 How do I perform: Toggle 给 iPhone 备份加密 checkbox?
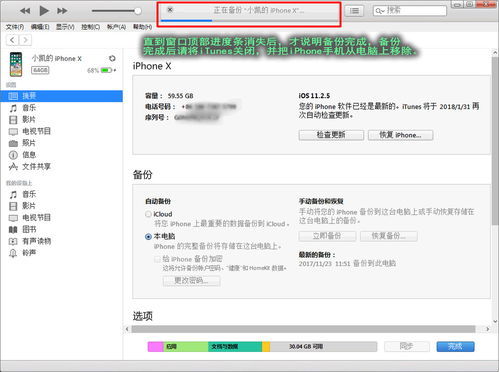pyautogui.click(x=157, y=259)
